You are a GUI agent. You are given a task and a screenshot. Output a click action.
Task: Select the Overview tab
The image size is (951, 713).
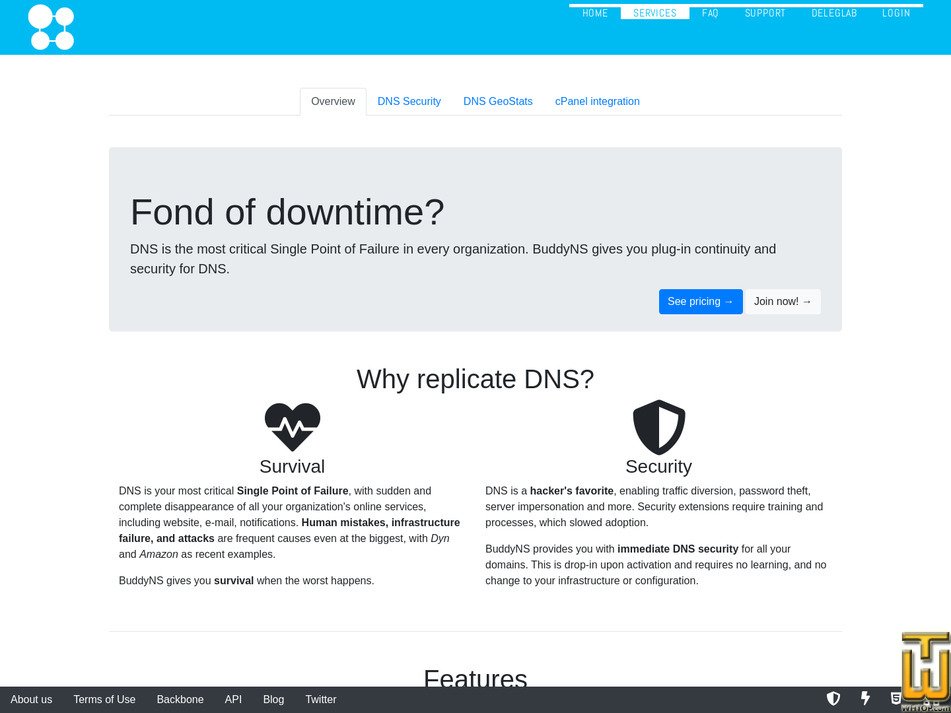click(x=332, y=101)
